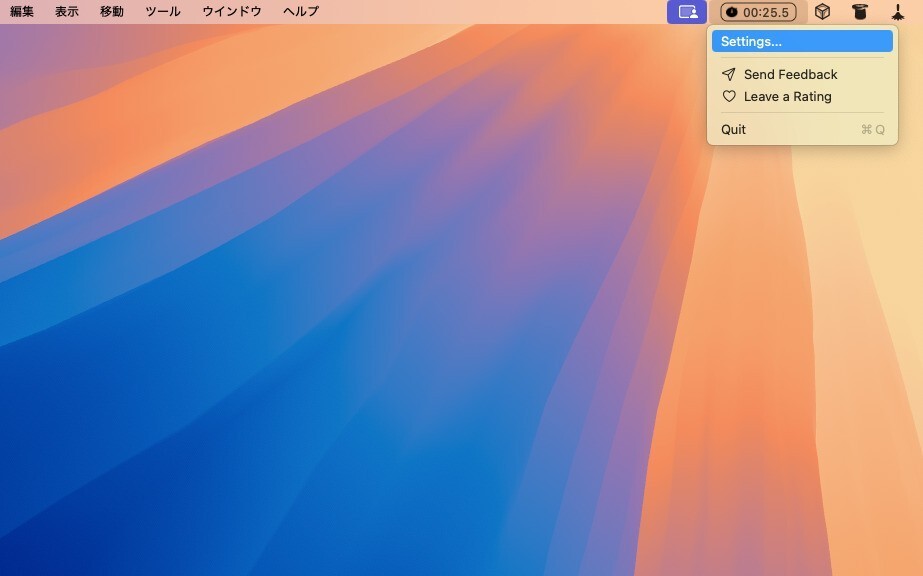Viewport: 923px width, 576px height.
Task: Click the 00:25.5 timer readout
Action: (x=766, y=12)
